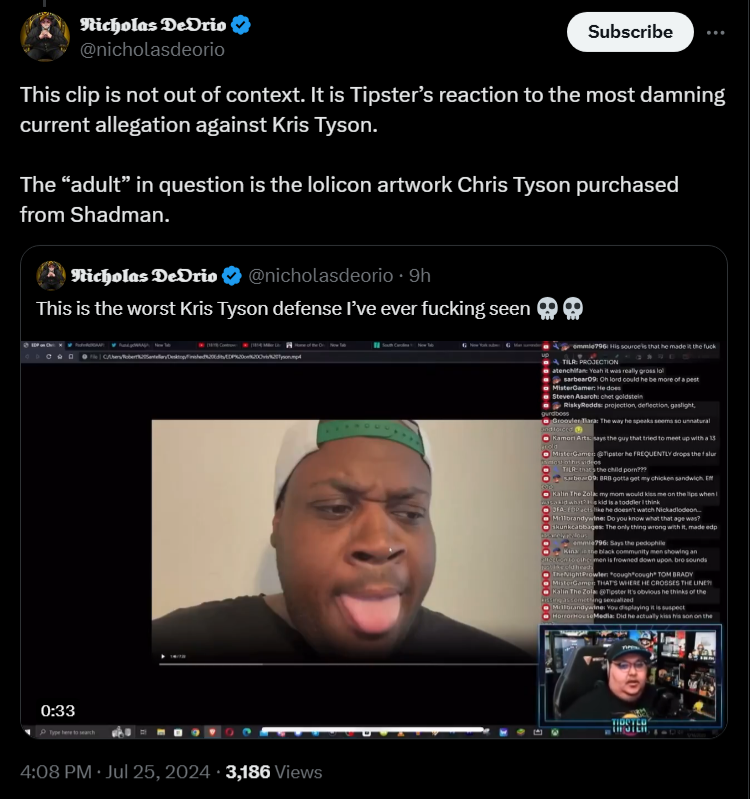
Task: Click the quoted tweet's small profile avatar
Action: tap(51, 276)
